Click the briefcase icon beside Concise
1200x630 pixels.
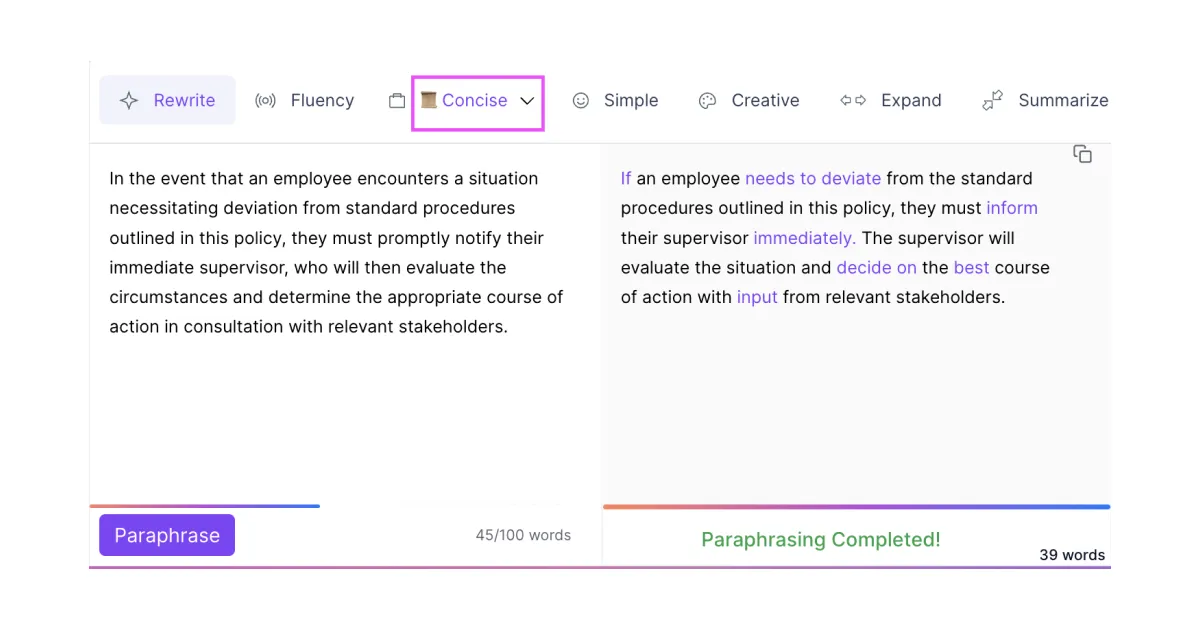click(x=397, y=100)
